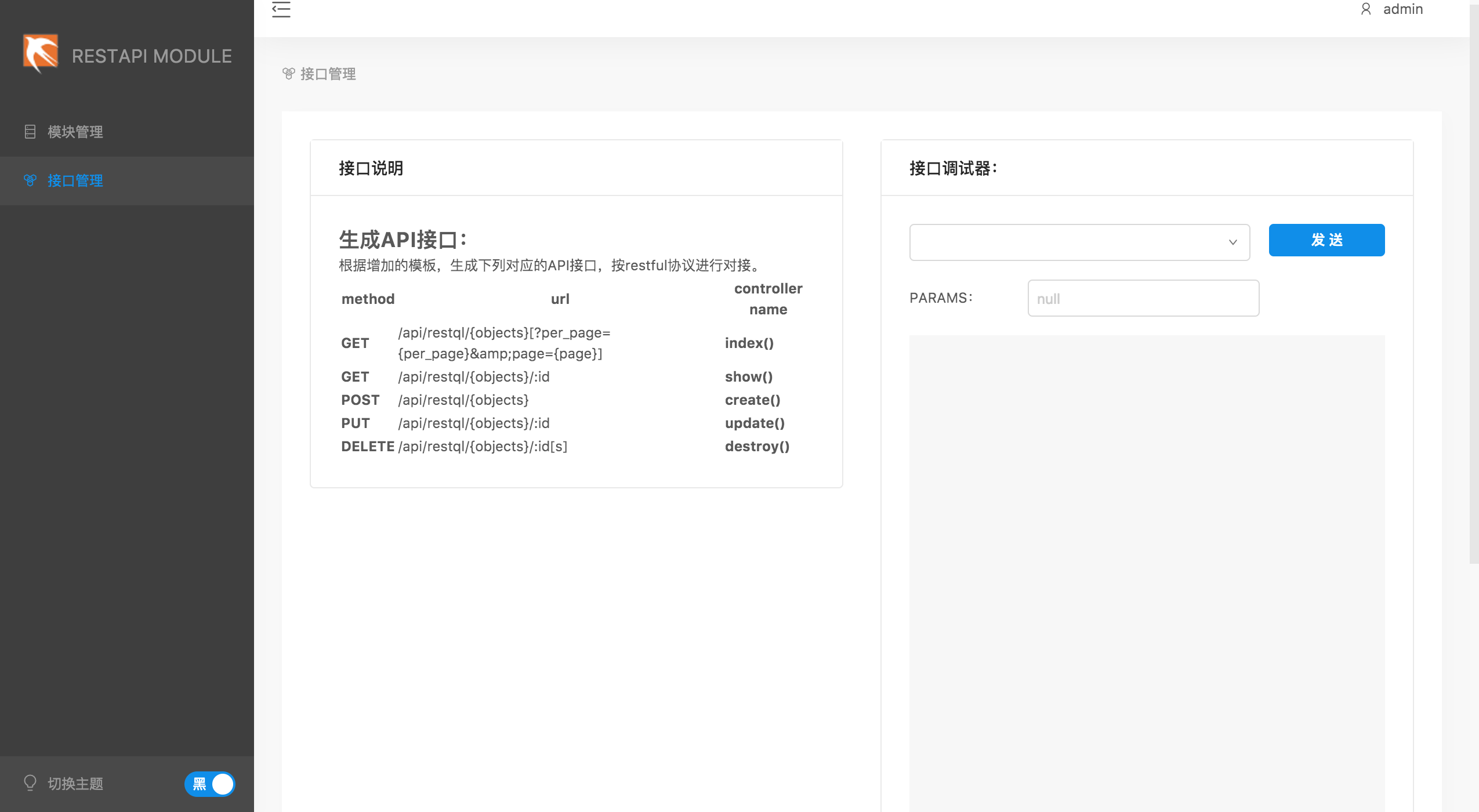Open 模块管理 menu item

(x=75, y=132)
